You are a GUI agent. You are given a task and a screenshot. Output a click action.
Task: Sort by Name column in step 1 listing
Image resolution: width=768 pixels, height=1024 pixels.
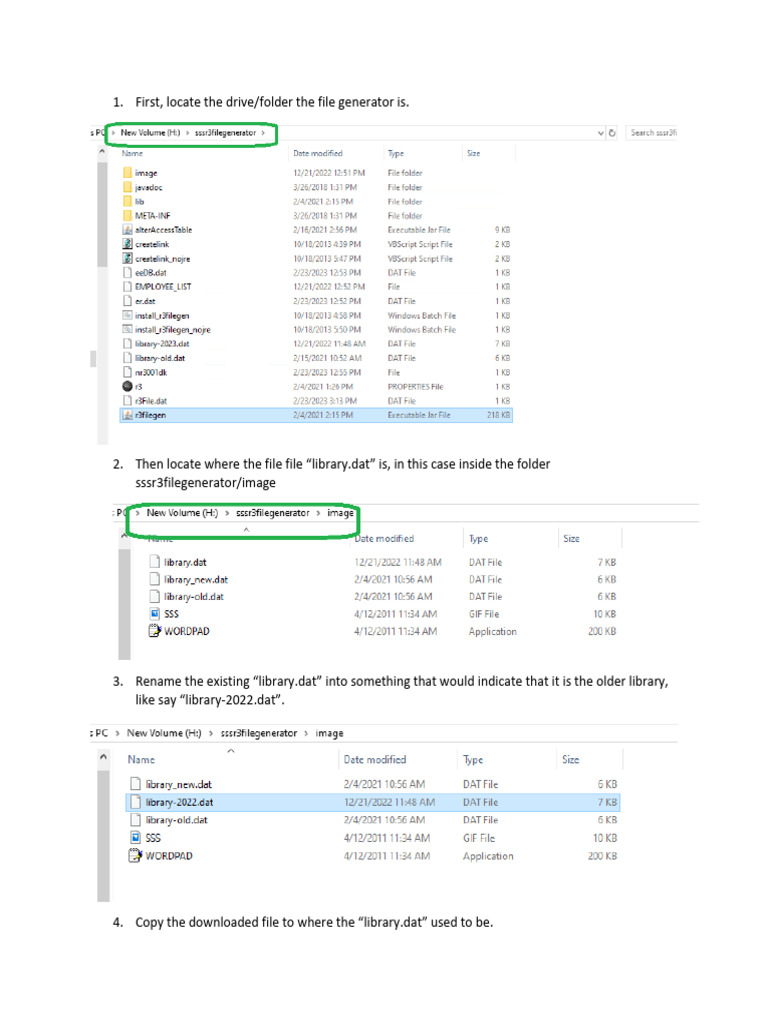coord(132,153)
